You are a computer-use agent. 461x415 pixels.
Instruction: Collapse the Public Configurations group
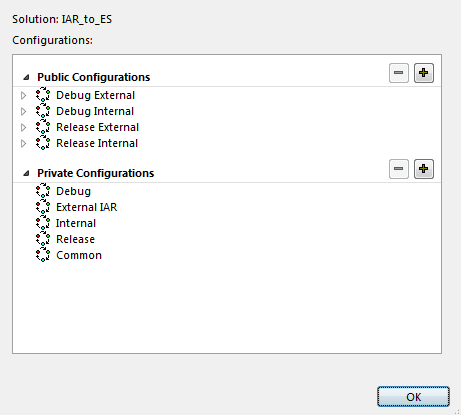tap(26, 78)
